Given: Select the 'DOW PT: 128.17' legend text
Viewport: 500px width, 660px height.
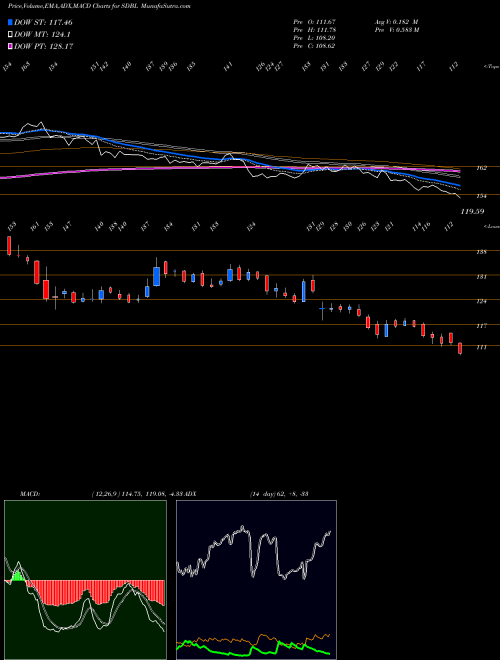Looking at the screenshot, I should (x=44, y=47).
